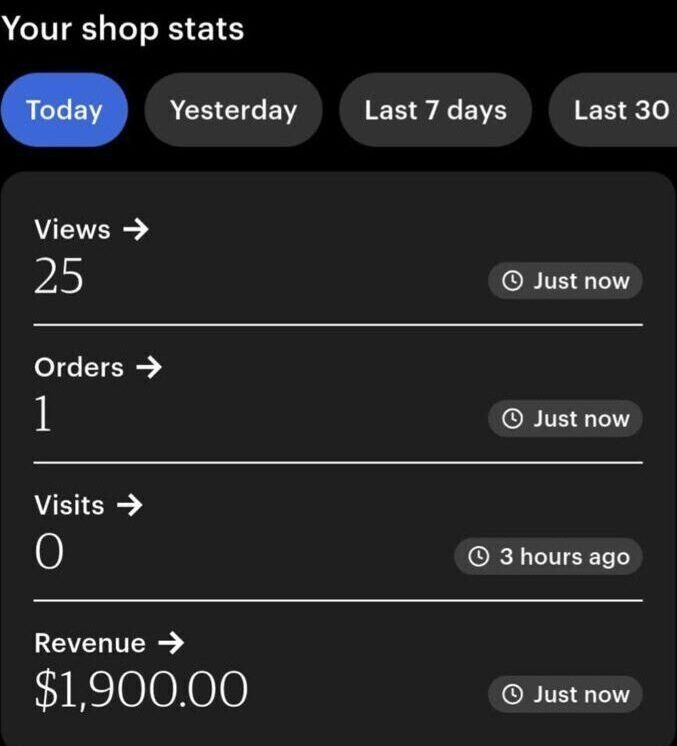The image size is (677, 746).
Task: Click the clock icon beside Orders
Action: [511, 419]
